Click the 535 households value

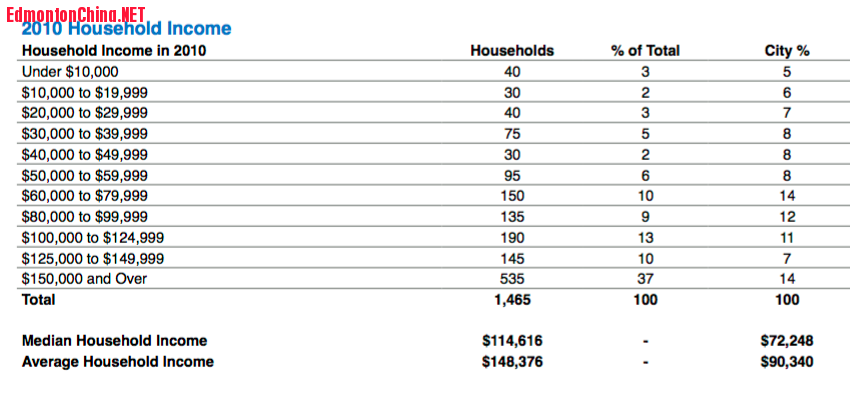pos(512,279)
